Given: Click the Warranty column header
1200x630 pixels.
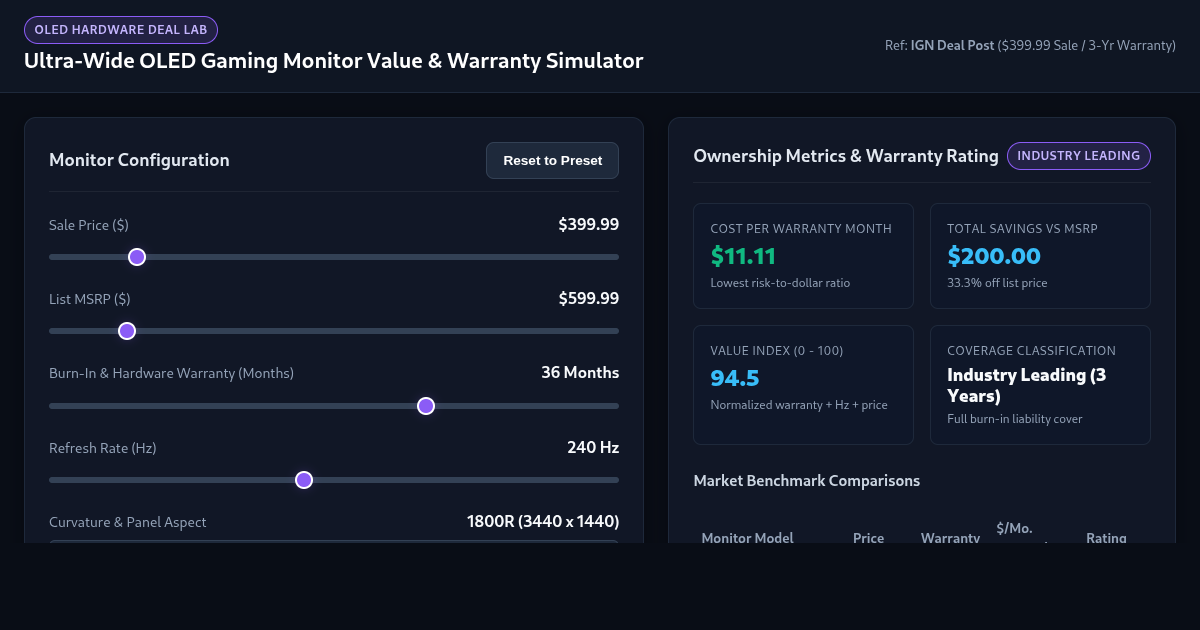Looking at the screenshot, I should pyautogui.click(x=950, y=538).
